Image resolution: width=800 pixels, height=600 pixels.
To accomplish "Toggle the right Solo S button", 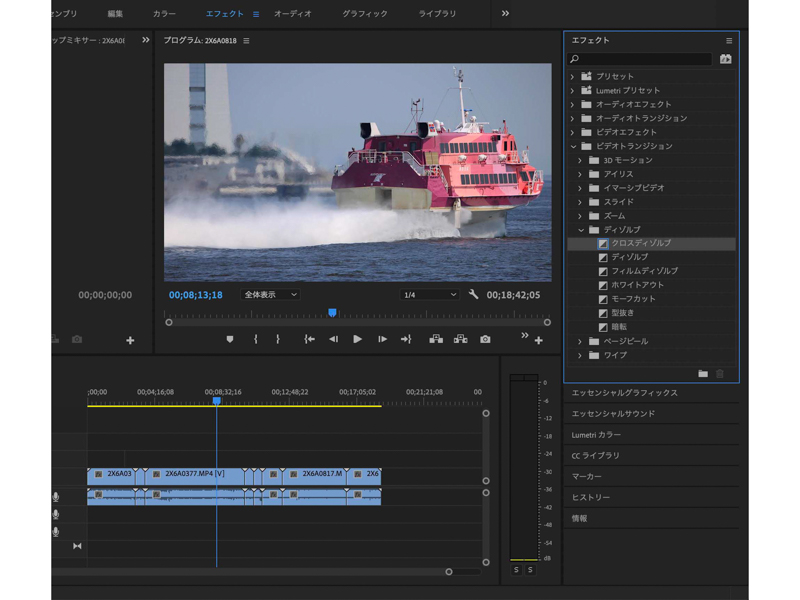I will [x=530, y=569].
